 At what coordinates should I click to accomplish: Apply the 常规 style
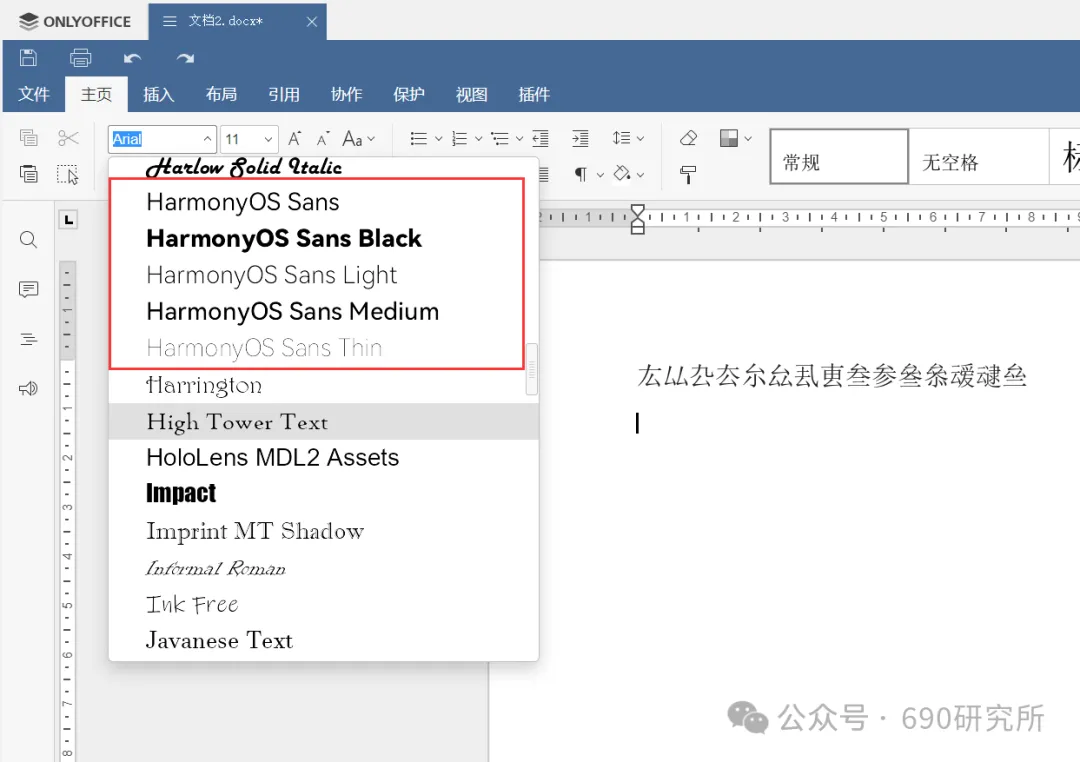(x=840, y=156)
